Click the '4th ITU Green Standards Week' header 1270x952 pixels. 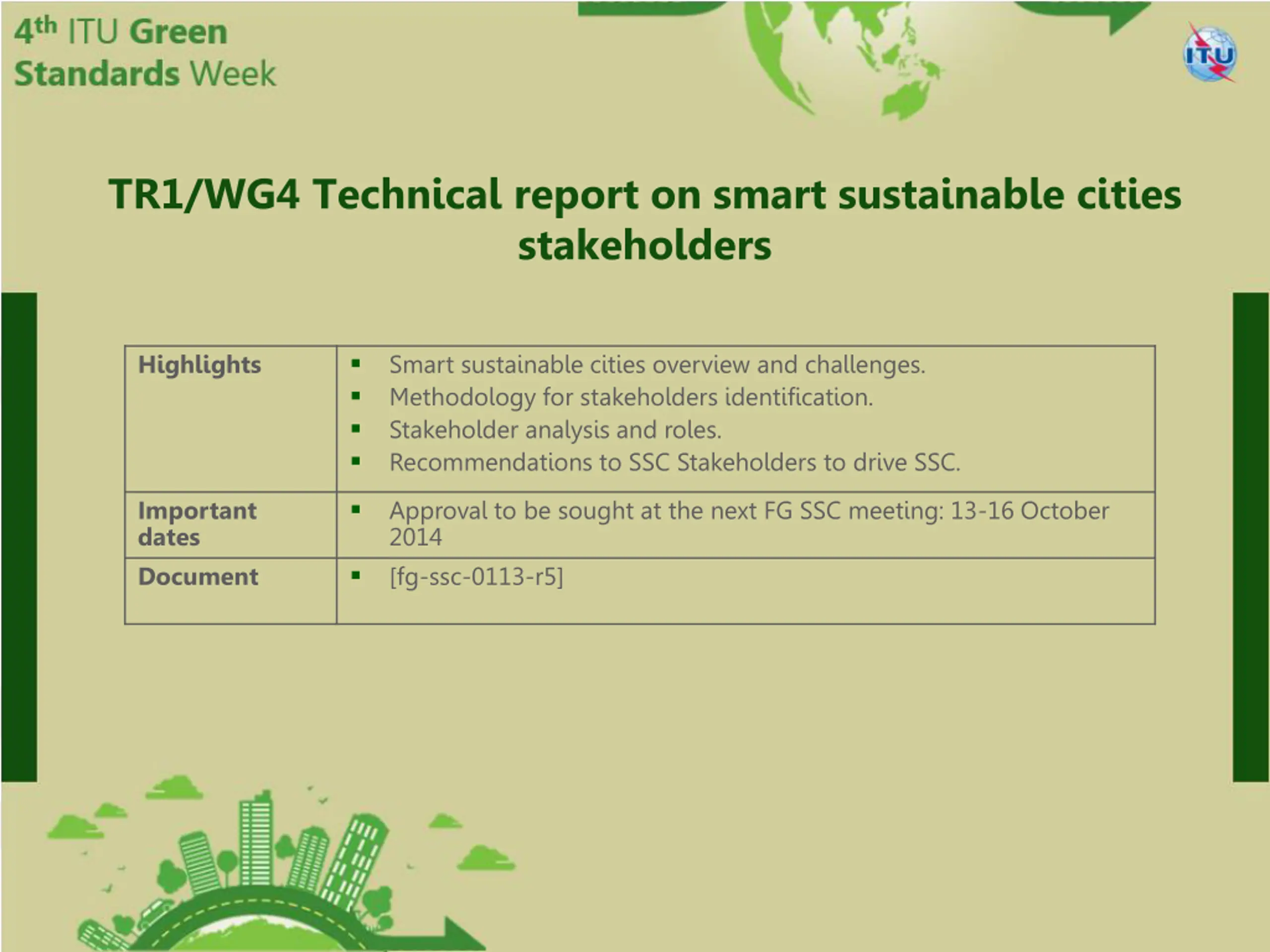point(145,53)
